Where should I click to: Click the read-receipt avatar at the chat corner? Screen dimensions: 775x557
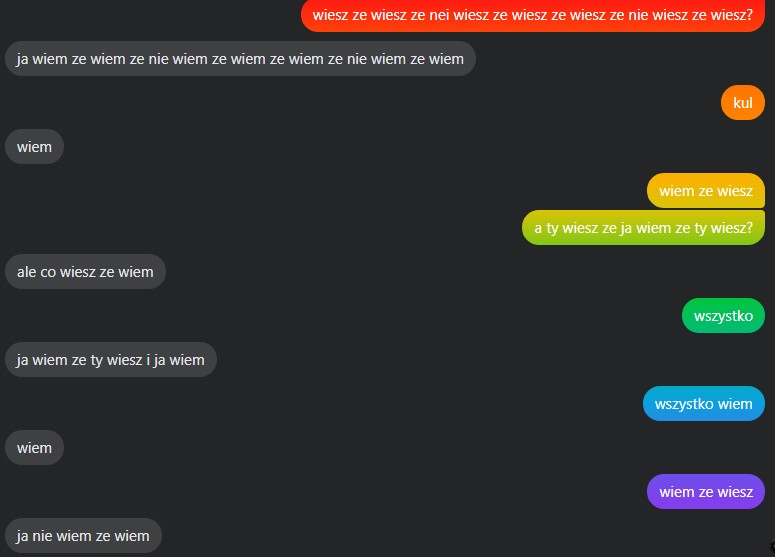[772, 546]
